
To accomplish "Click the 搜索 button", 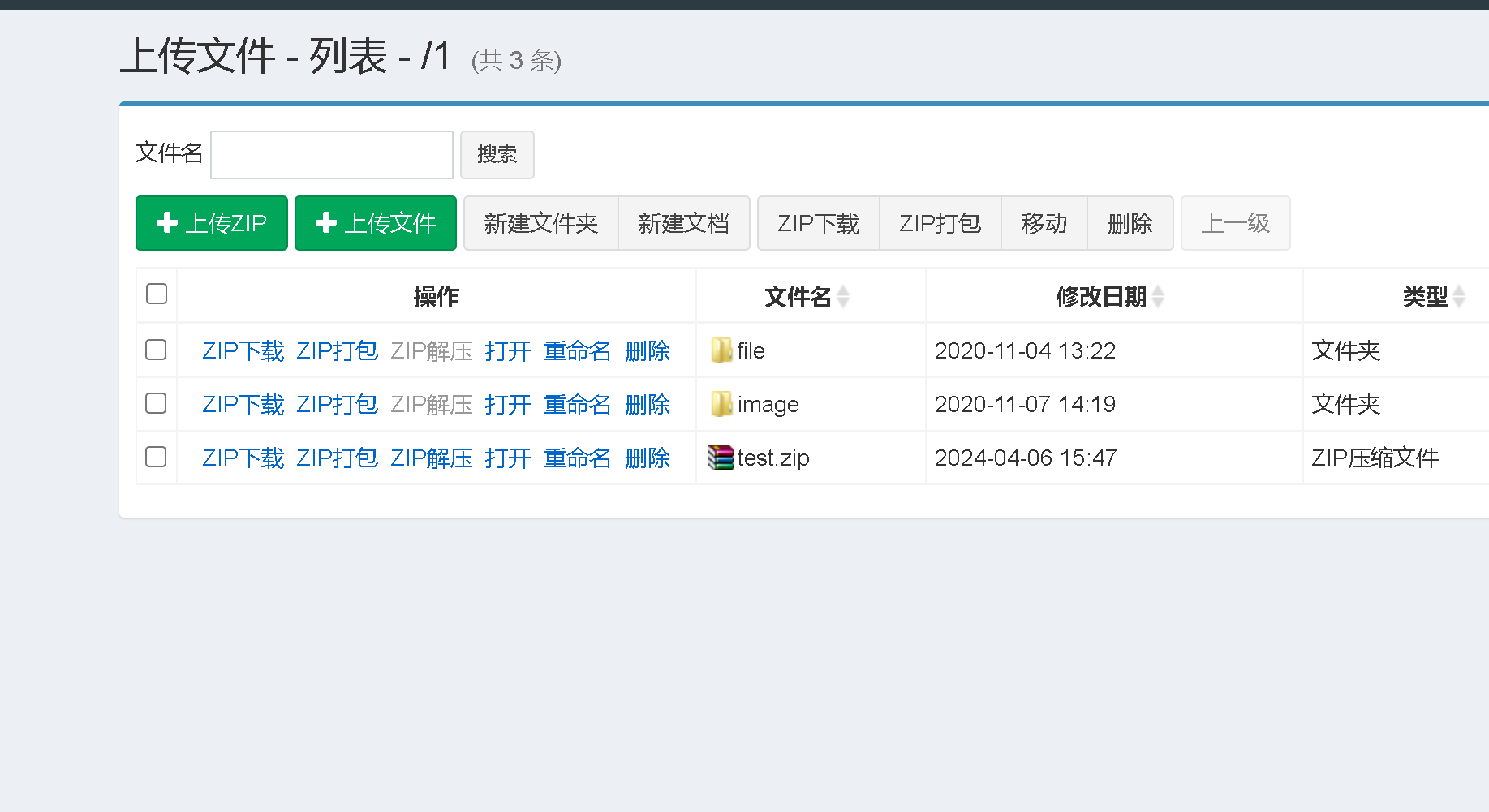I will [x=497, y=155].
